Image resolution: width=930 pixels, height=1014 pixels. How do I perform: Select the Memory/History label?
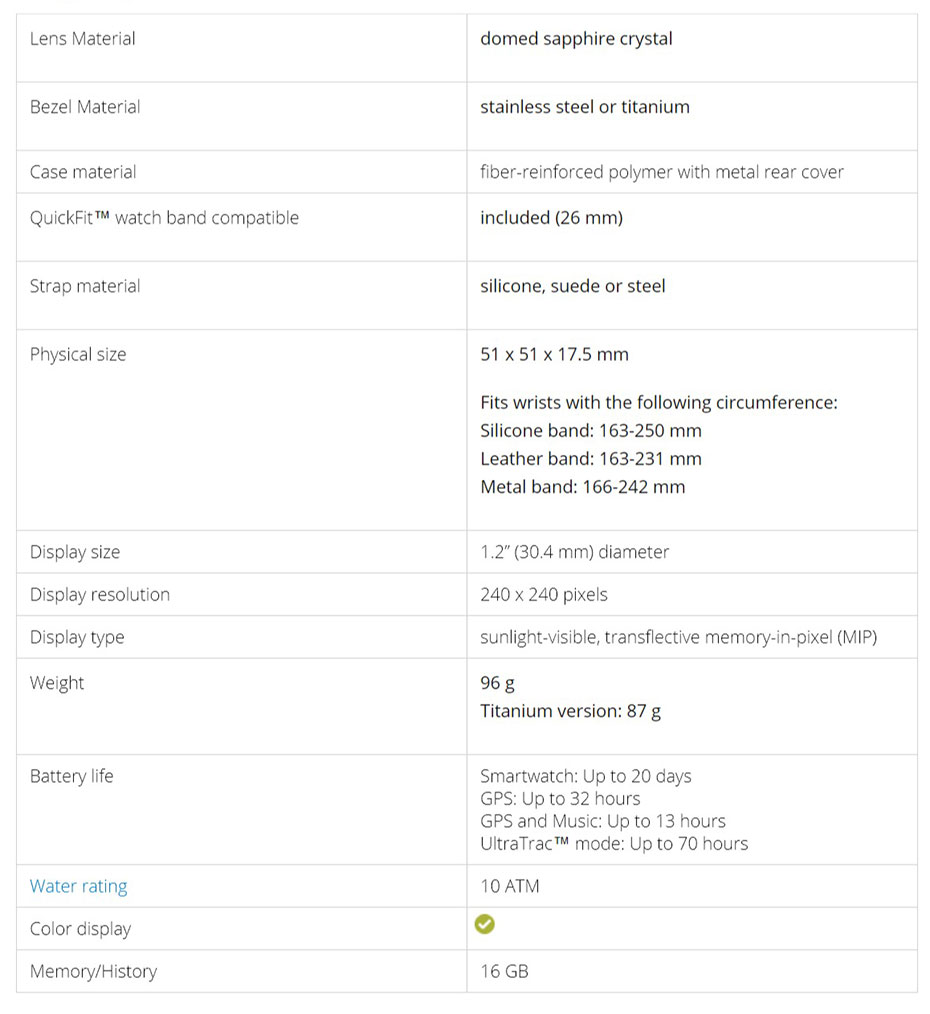(x=93, y=971)
